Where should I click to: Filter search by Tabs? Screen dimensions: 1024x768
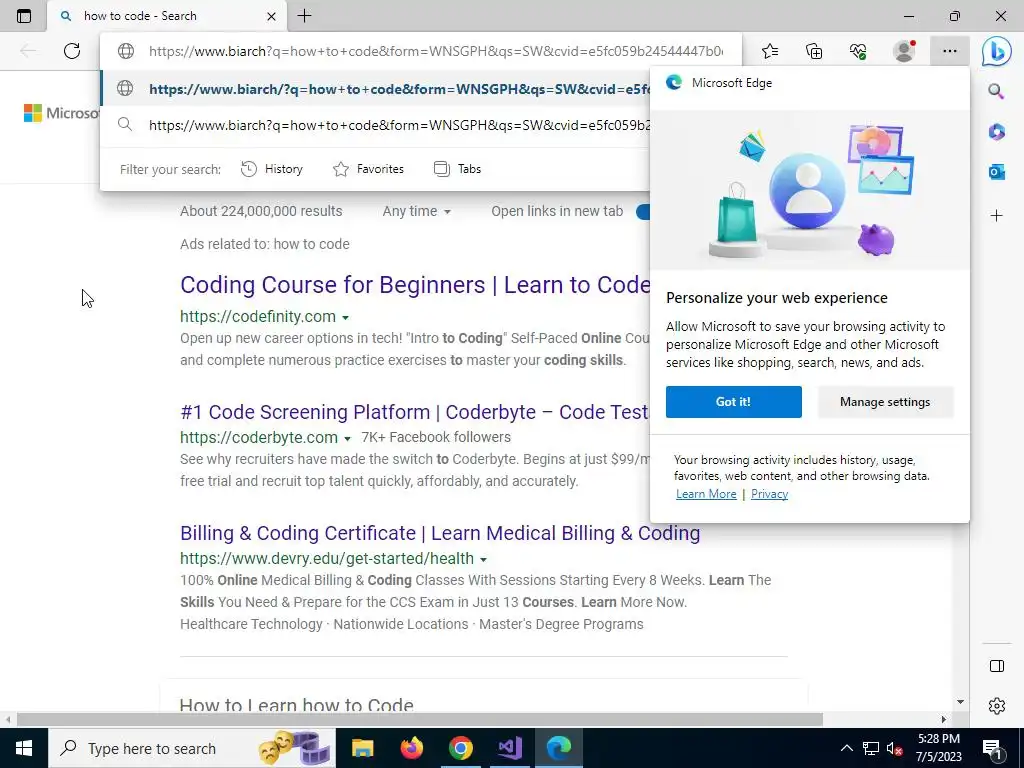tap(457, 169)
